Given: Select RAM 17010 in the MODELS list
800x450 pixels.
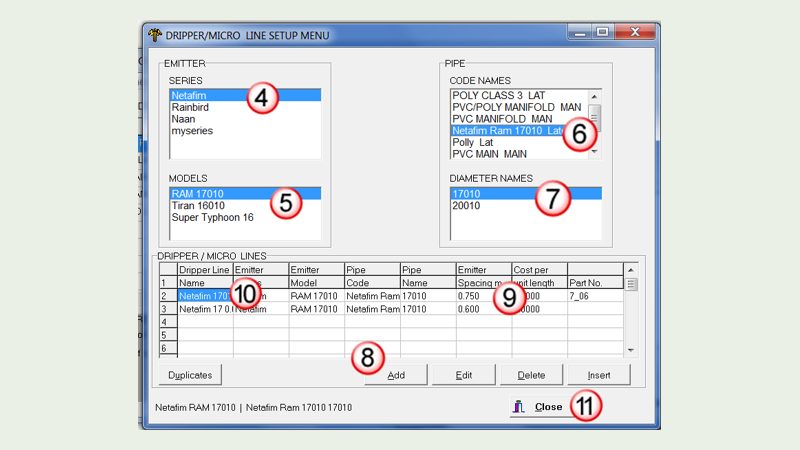Looking at the screenshot, I should click(x=245, y=194).
